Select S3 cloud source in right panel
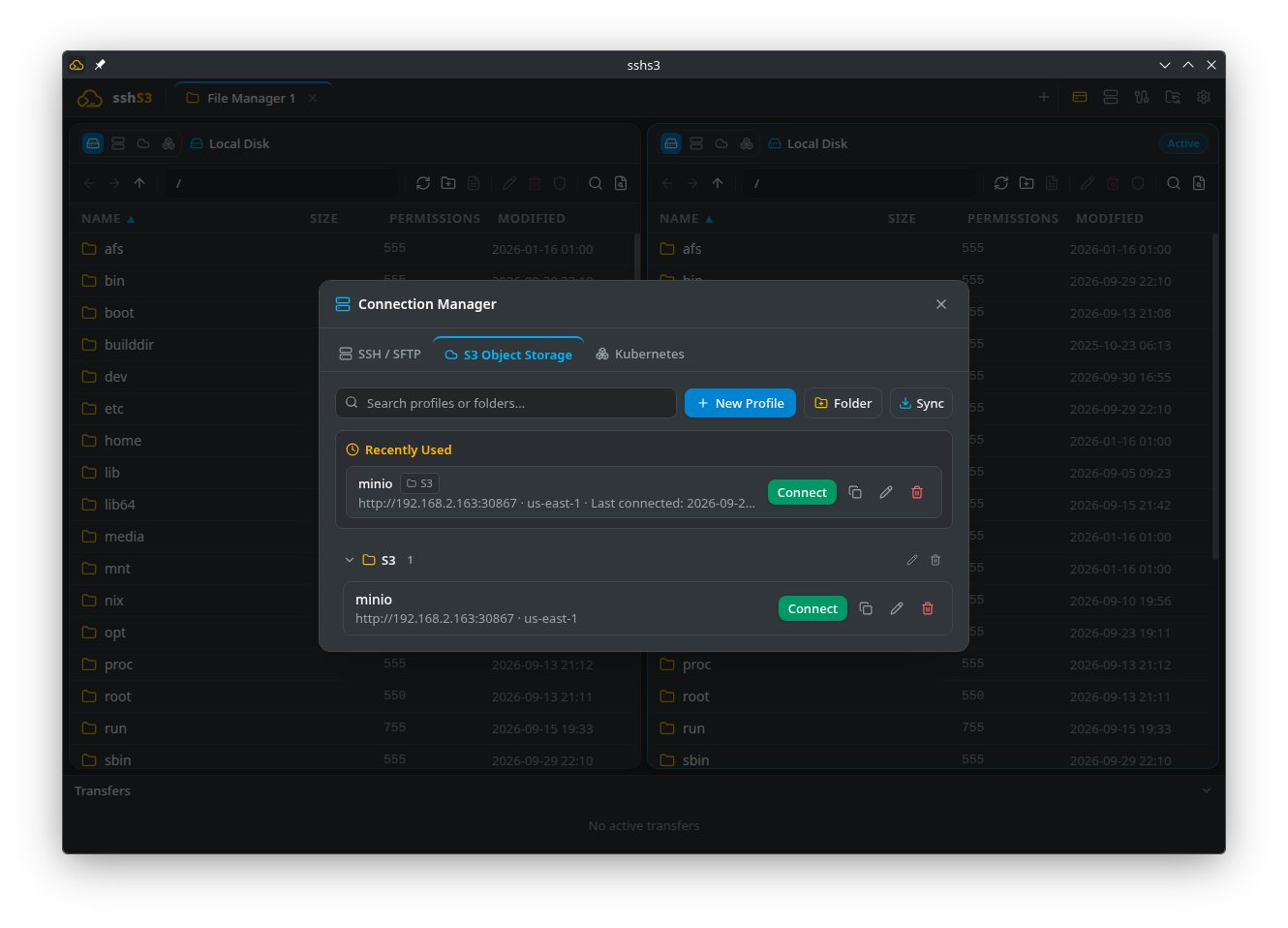The height and width of the screenshot is (928, 1288). (721, 143)
